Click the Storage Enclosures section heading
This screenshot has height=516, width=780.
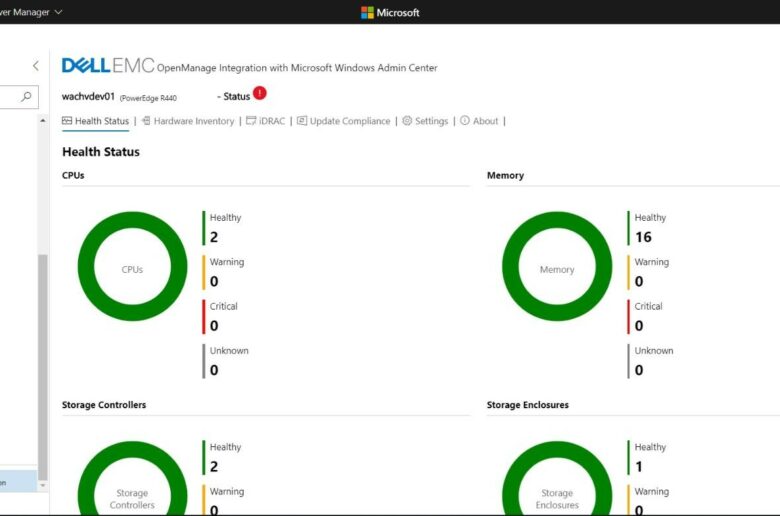(x=528, y=405)
